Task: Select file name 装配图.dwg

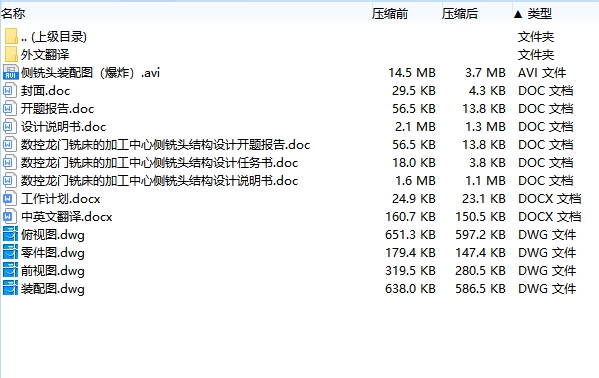Action: coord(53,289)
